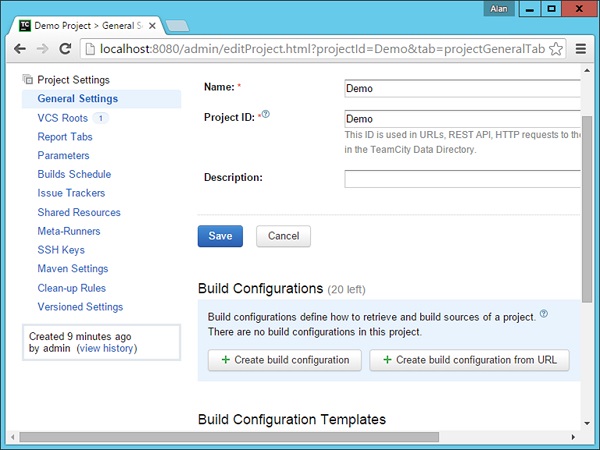Open the Chrome hamburger menu

point(581,49)
